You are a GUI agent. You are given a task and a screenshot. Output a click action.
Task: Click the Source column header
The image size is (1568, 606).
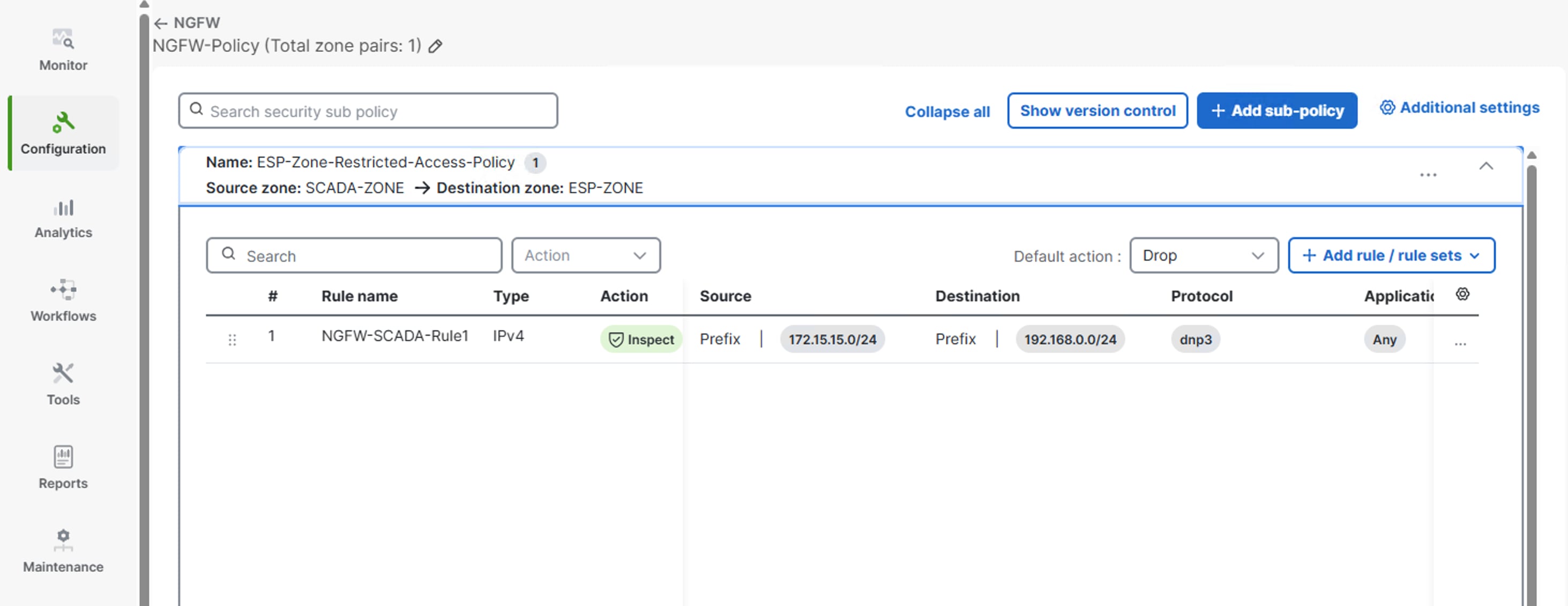tap(725, 297)
